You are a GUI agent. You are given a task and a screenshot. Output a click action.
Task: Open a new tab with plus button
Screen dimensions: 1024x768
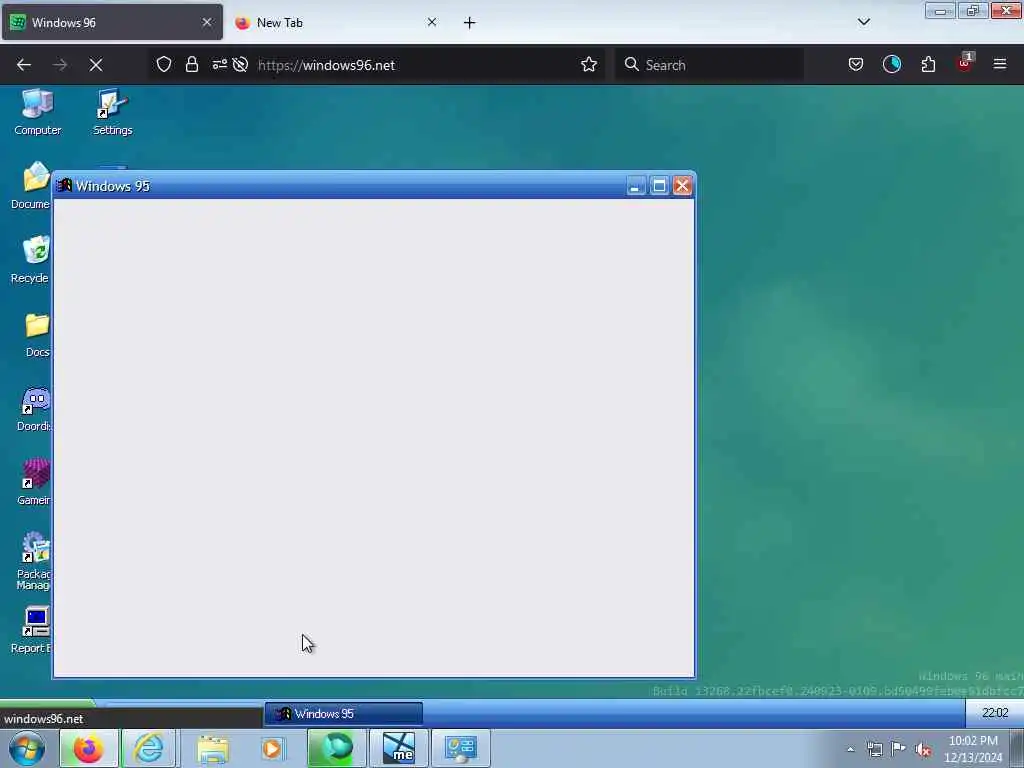(470, 23)
